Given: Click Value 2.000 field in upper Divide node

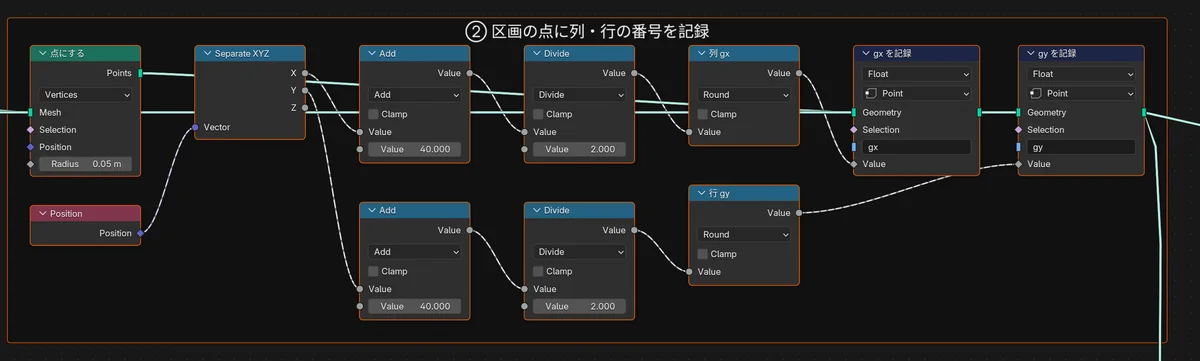Looking at the screenshot, I should (x=579, y=149).
